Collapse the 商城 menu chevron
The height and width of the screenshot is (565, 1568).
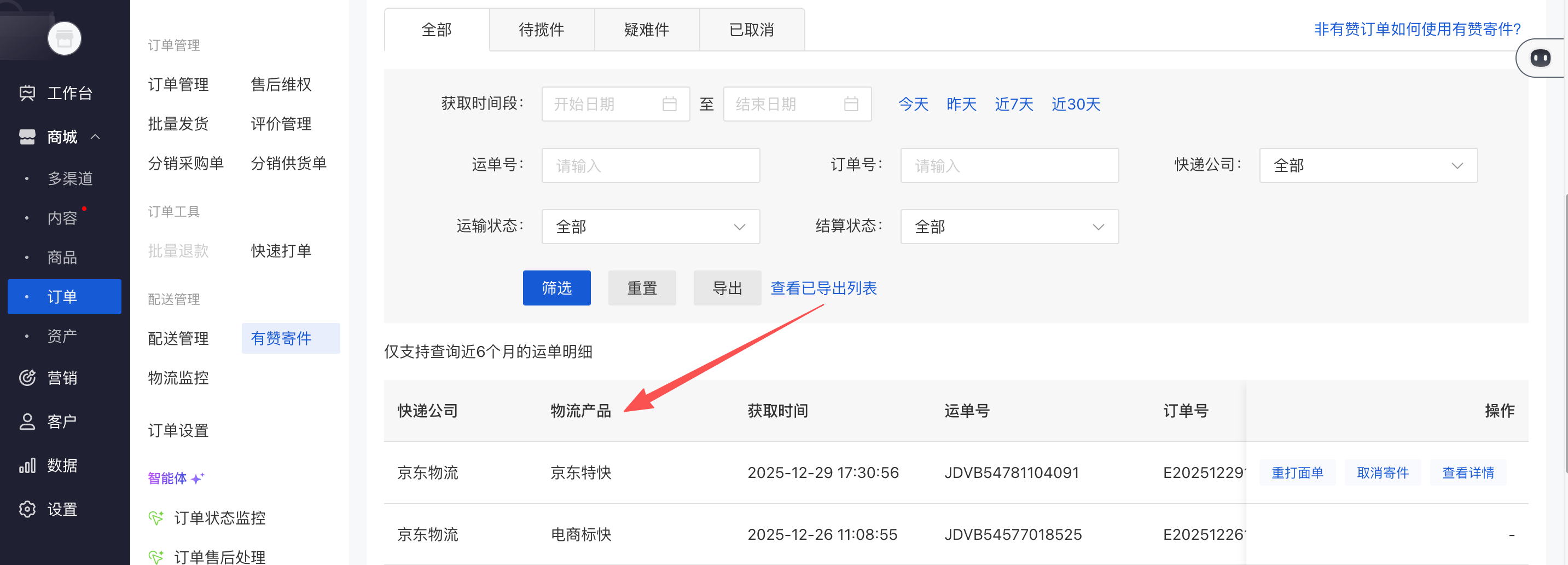pos(96,137)
